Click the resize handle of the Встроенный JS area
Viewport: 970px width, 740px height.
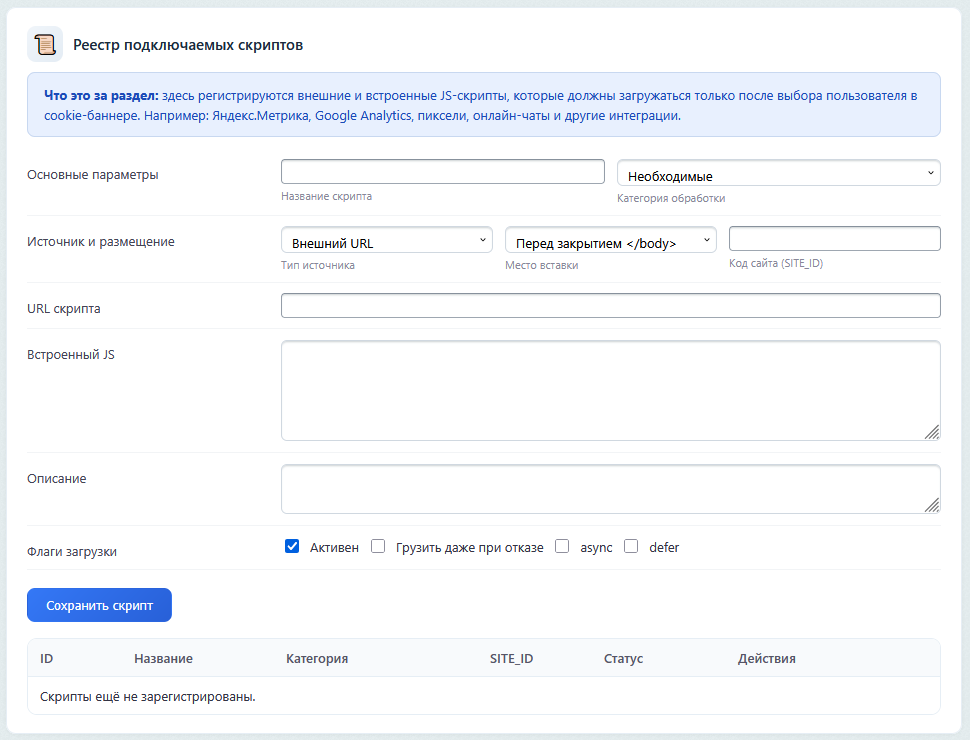933,432
